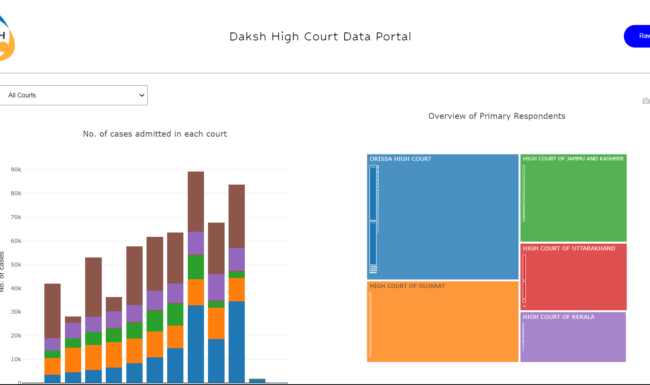
Task: Click the first bar's brown segment in the chart
Action: [x=53, y=311]
